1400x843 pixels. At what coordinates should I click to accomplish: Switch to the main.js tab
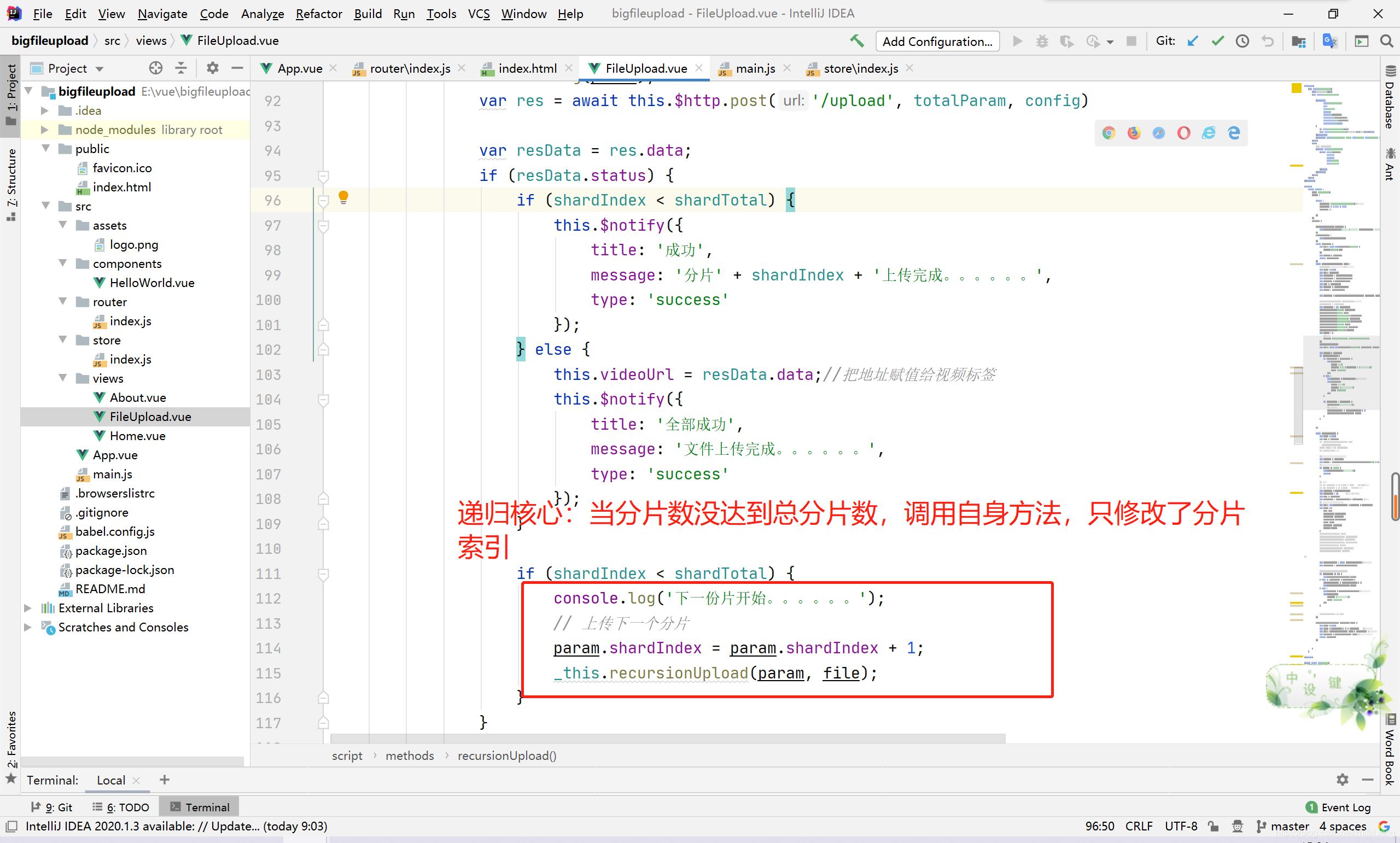coord(755,68)
